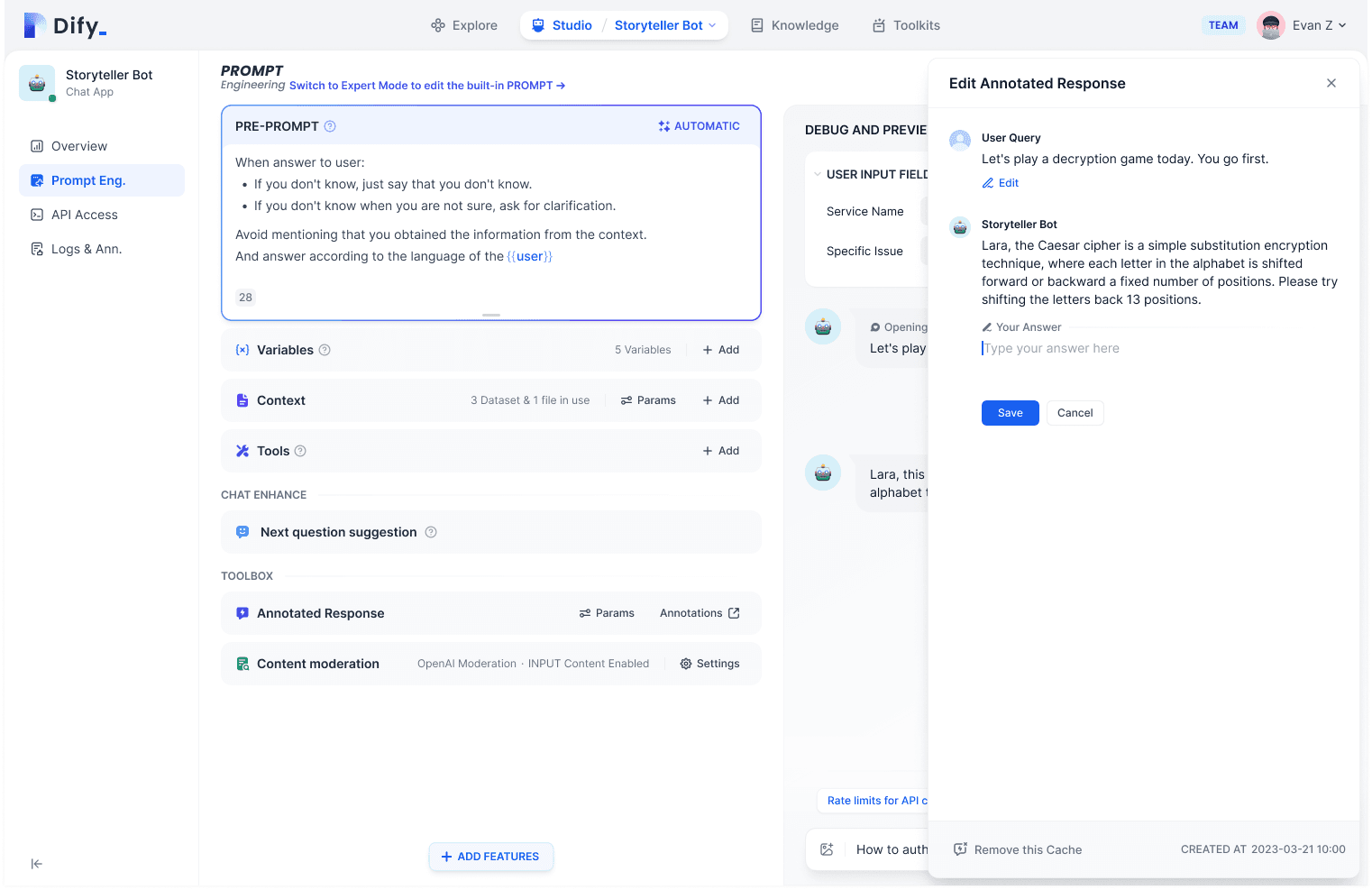The height and width of the screenshot is (890, 1372).
Task: Go to the Knowledge tab
Action: click(x=794, y=25)
